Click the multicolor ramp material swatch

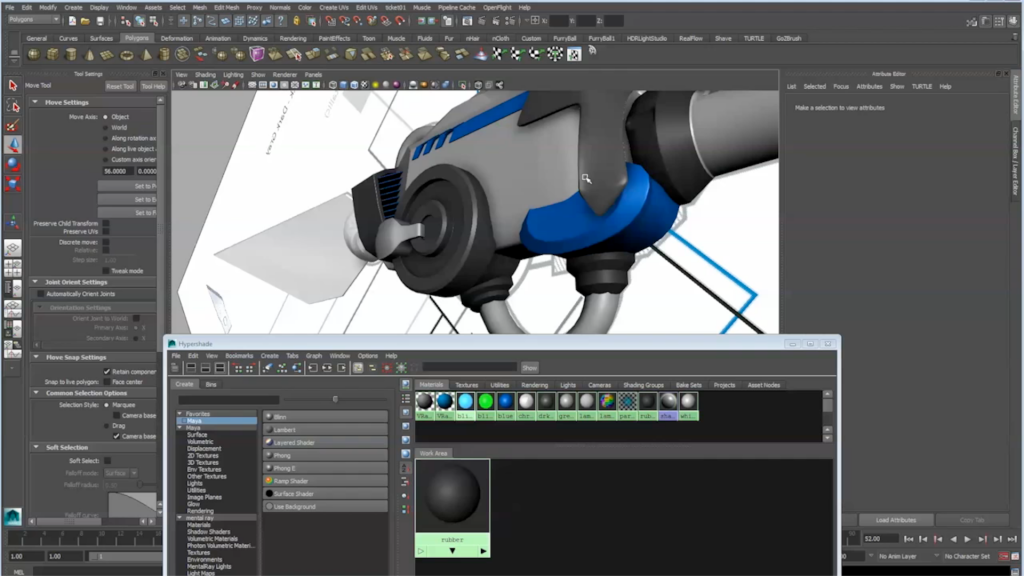click(x=607, y=401)
